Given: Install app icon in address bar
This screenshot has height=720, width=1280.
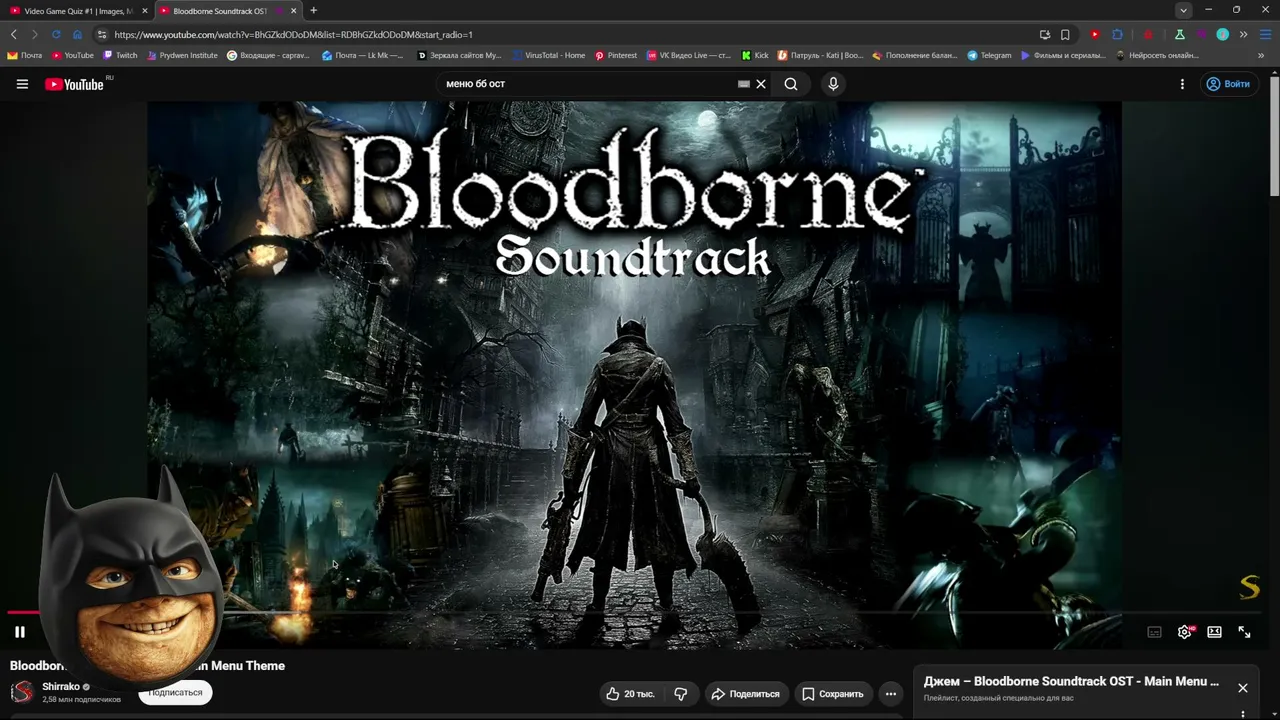Looking at the screenshot, I should [x=1045, y=35].
